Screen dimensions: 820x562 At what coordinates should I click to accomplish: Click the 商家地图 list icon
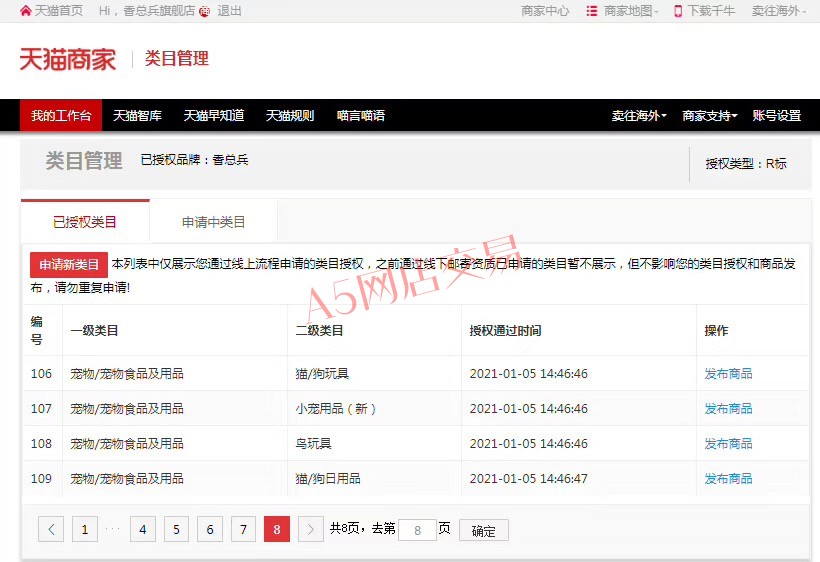tap(591, 10)
